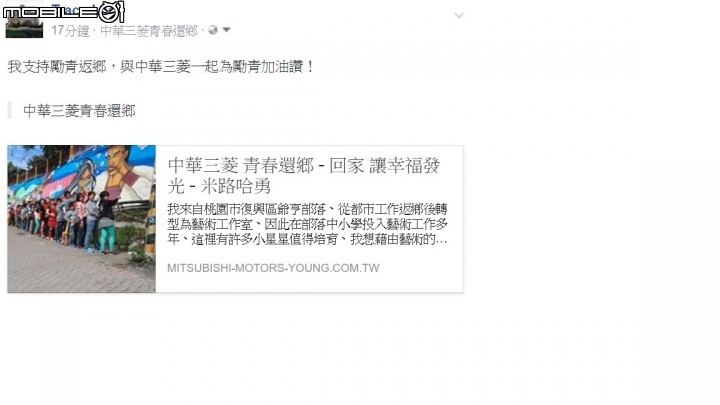Open the post options chevron at top right
The width and height of the screenshot is (720, 405).
coord(459,16)
